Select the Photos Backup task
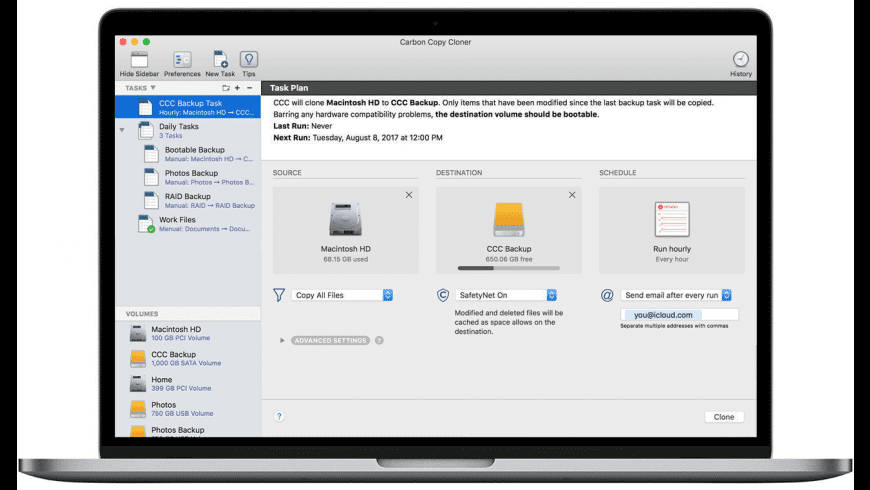Image resolution: width=870 pixels, height=490 pixels. pyautogui.click(x=188, y=177)
